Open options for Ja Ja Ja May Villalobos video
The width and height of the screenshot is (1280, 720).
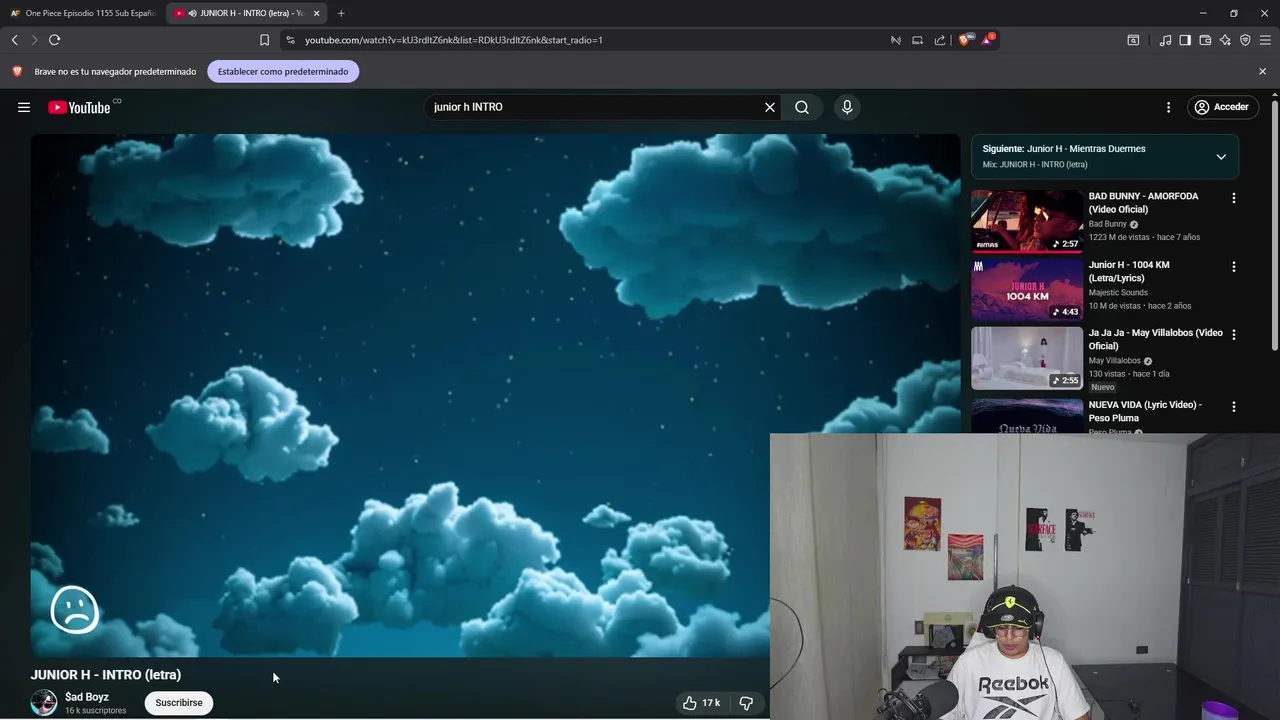[x=1233, y=335]
